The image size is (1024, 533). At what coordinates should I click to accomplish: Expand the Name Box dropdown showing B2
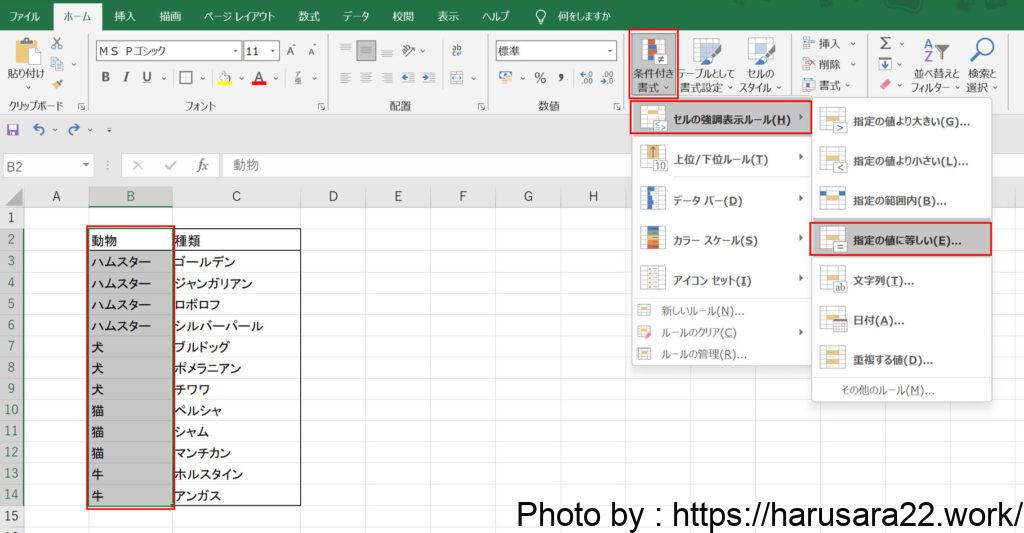pos(86,166)
